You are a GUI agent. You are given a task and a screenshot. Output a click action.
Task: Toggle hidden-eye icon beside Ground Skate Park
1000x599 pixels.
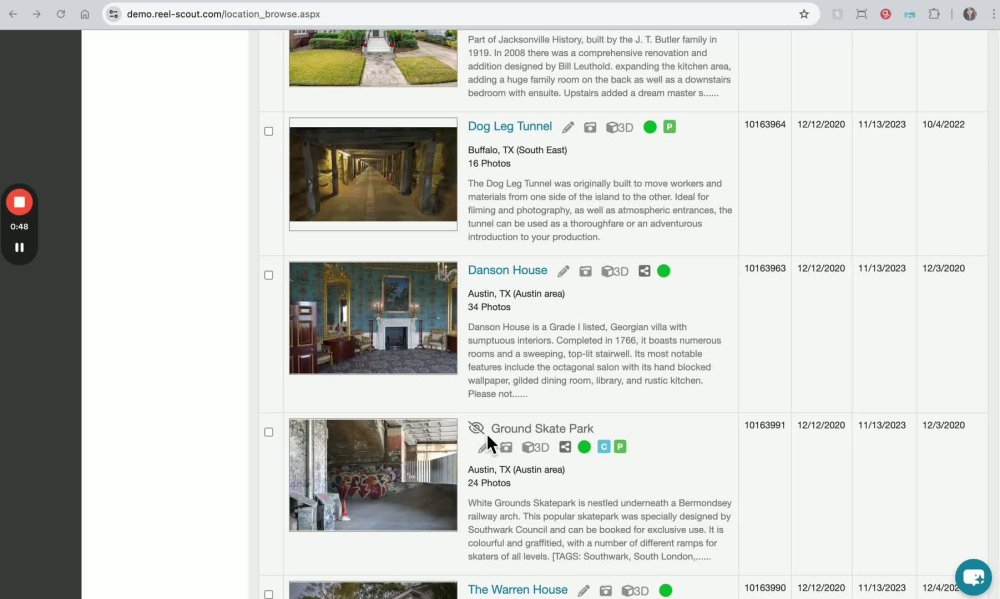click(x=476, y=428)
